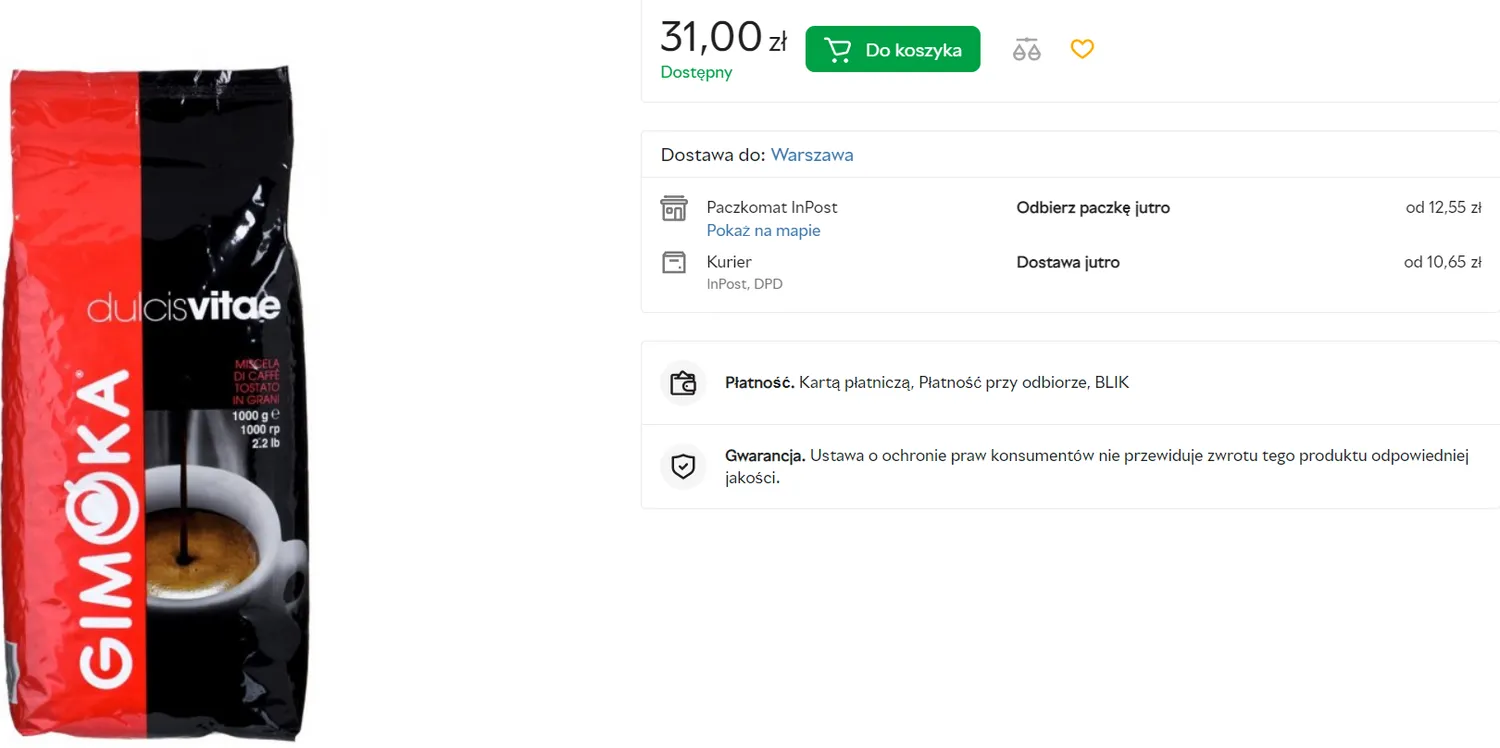This screenshot has width=1500, height=748.
Task: Change delivery city Warszawa
Action: click(x=812, y=155)
